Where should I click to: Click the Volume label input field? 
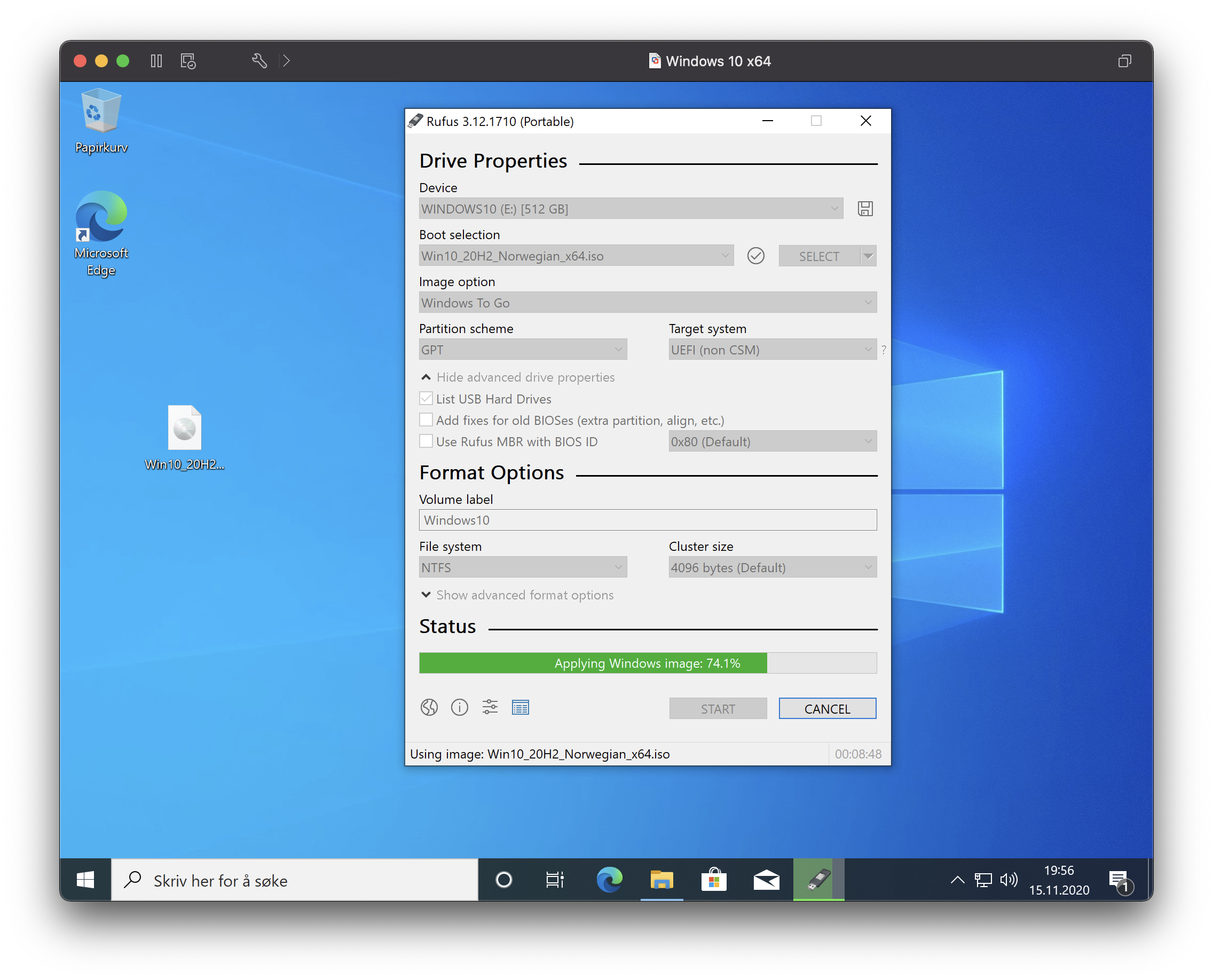[647, 520]
